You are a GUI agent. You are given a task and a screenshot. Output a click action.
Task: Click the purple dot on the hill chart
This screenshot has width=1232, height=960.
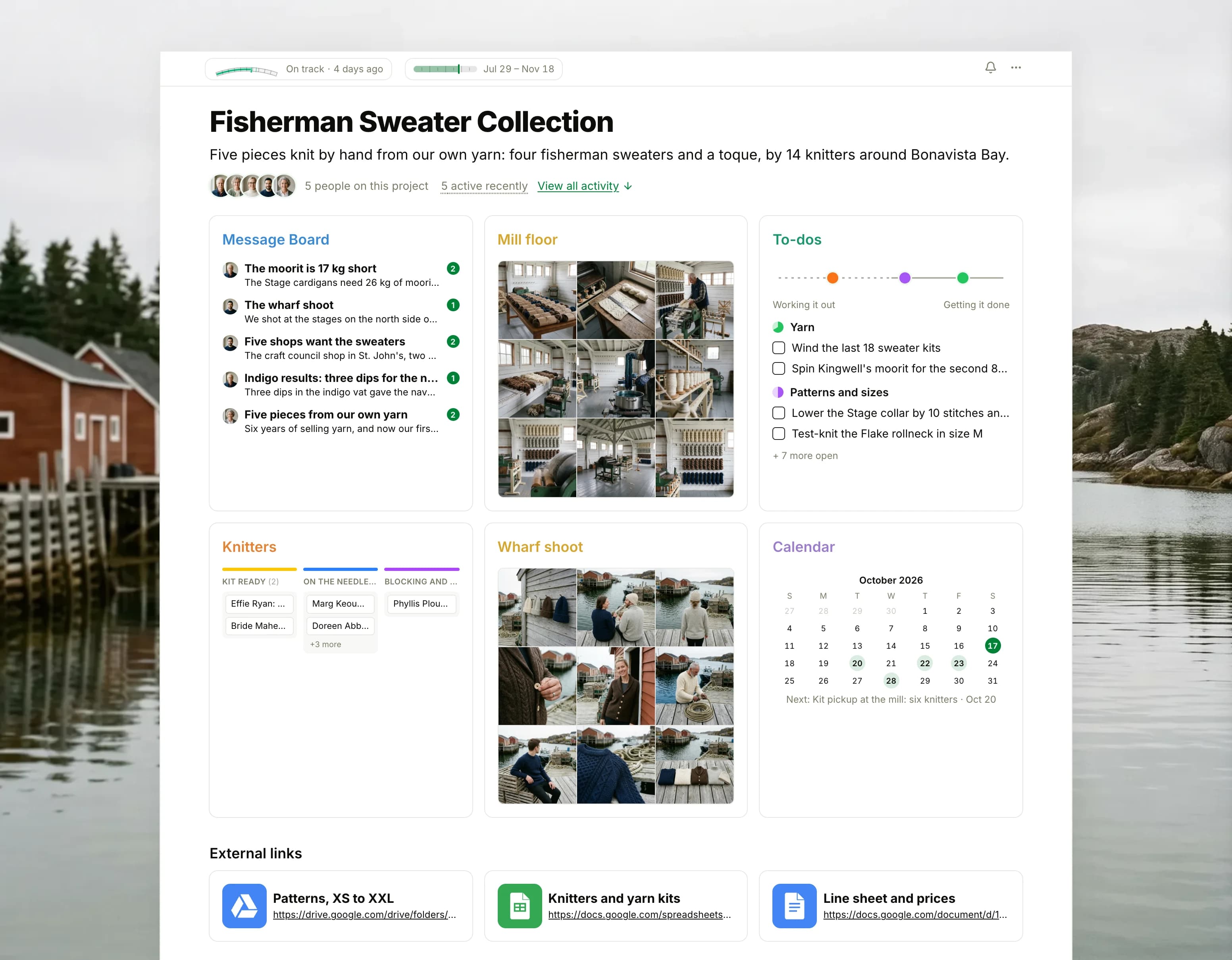pyautogui.click(x=905, y=278)
